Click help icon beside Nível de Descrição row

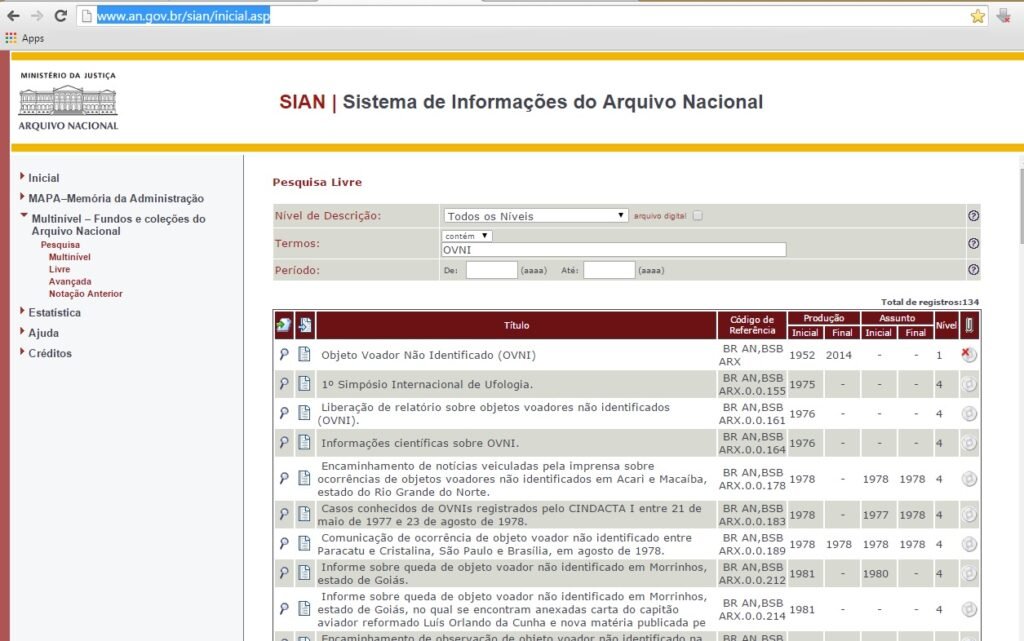pyautogui.click(x=973, y=216)
